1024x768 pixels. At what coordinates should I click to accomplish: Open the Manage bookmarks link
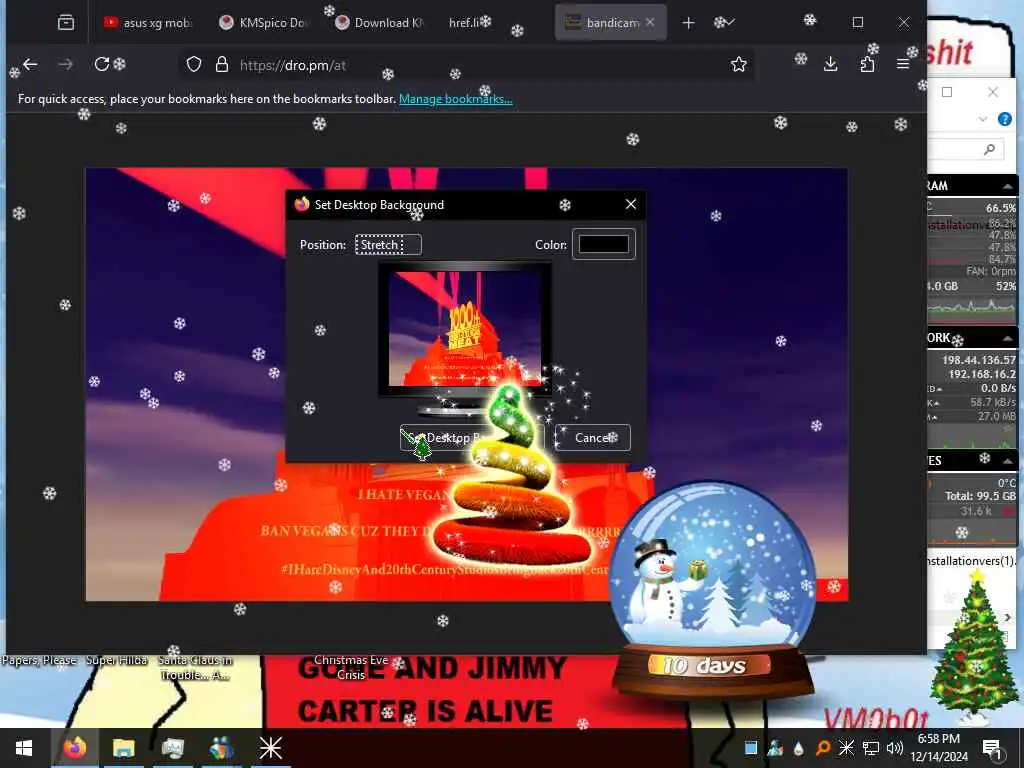pos(455,99)
